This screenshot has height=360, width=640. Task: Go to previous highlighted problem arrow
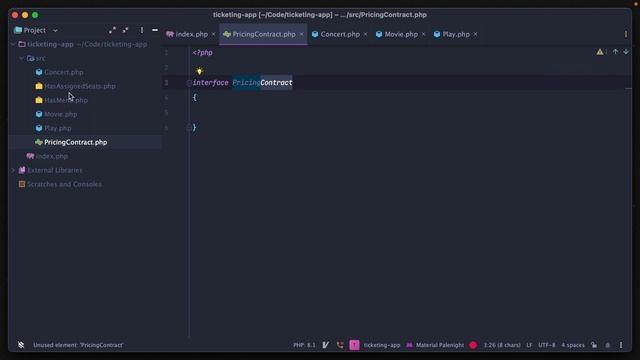click(615, 52)
